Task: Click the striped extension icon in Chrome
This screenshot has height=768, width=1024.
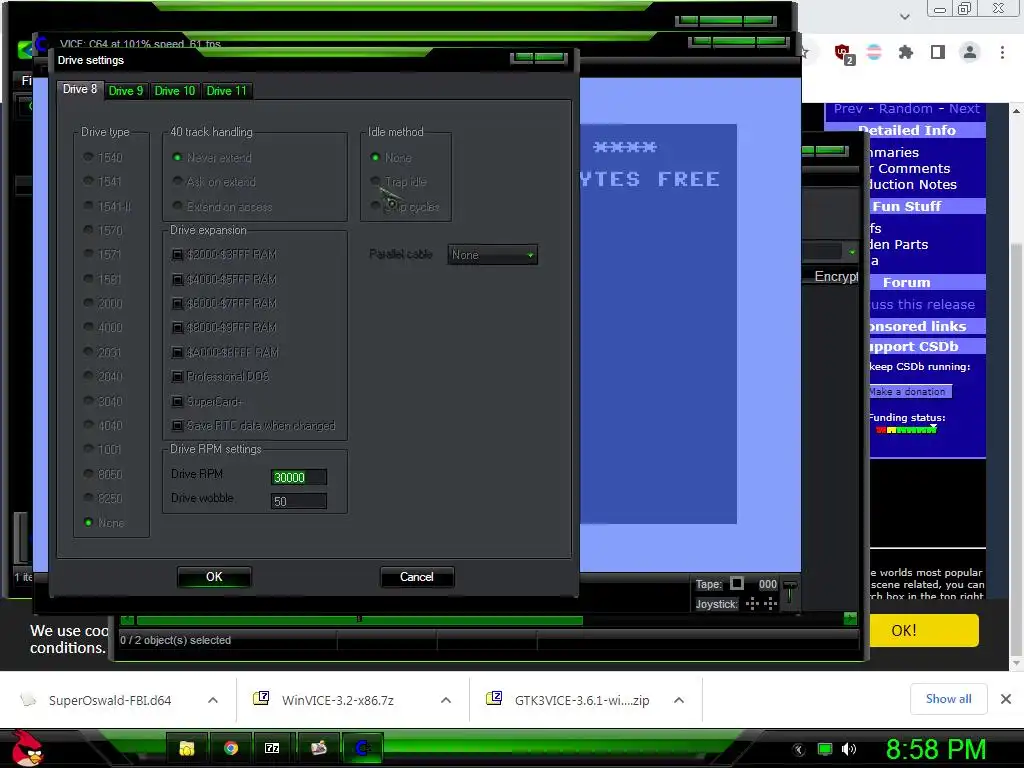Action: 874,52
